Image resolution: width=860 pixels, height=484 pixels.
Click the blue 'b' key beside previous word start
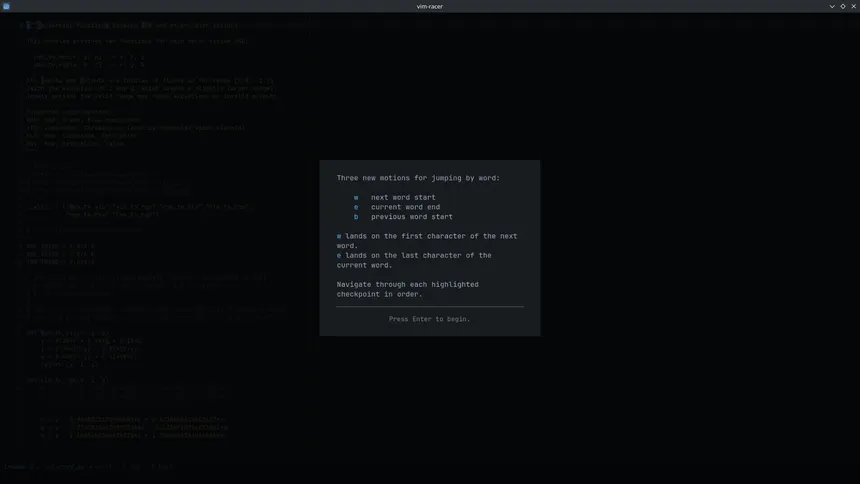tap(356, 217)
